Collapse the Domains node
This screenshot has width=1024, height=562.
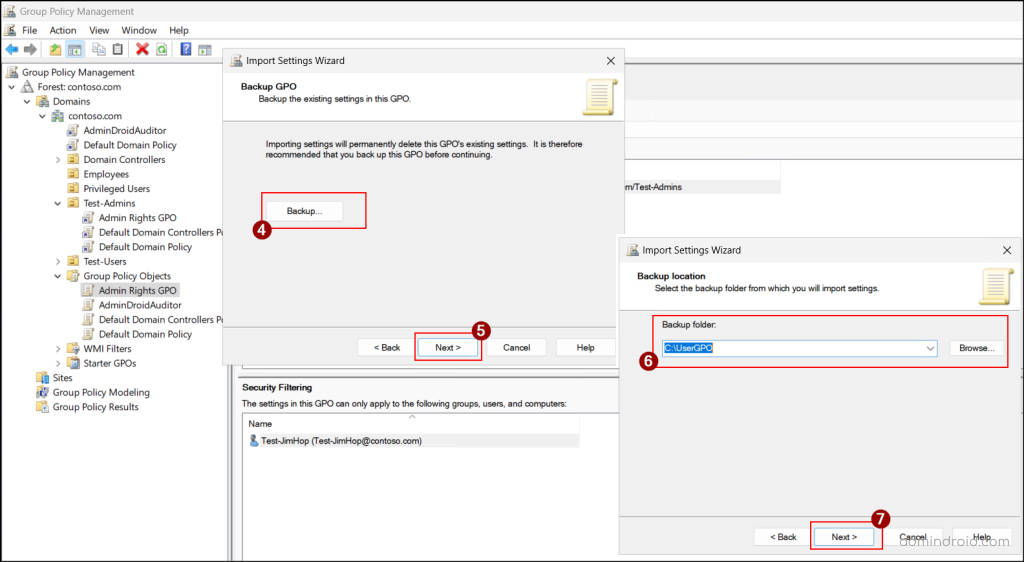pyautogui.click(x=27, y=101)
